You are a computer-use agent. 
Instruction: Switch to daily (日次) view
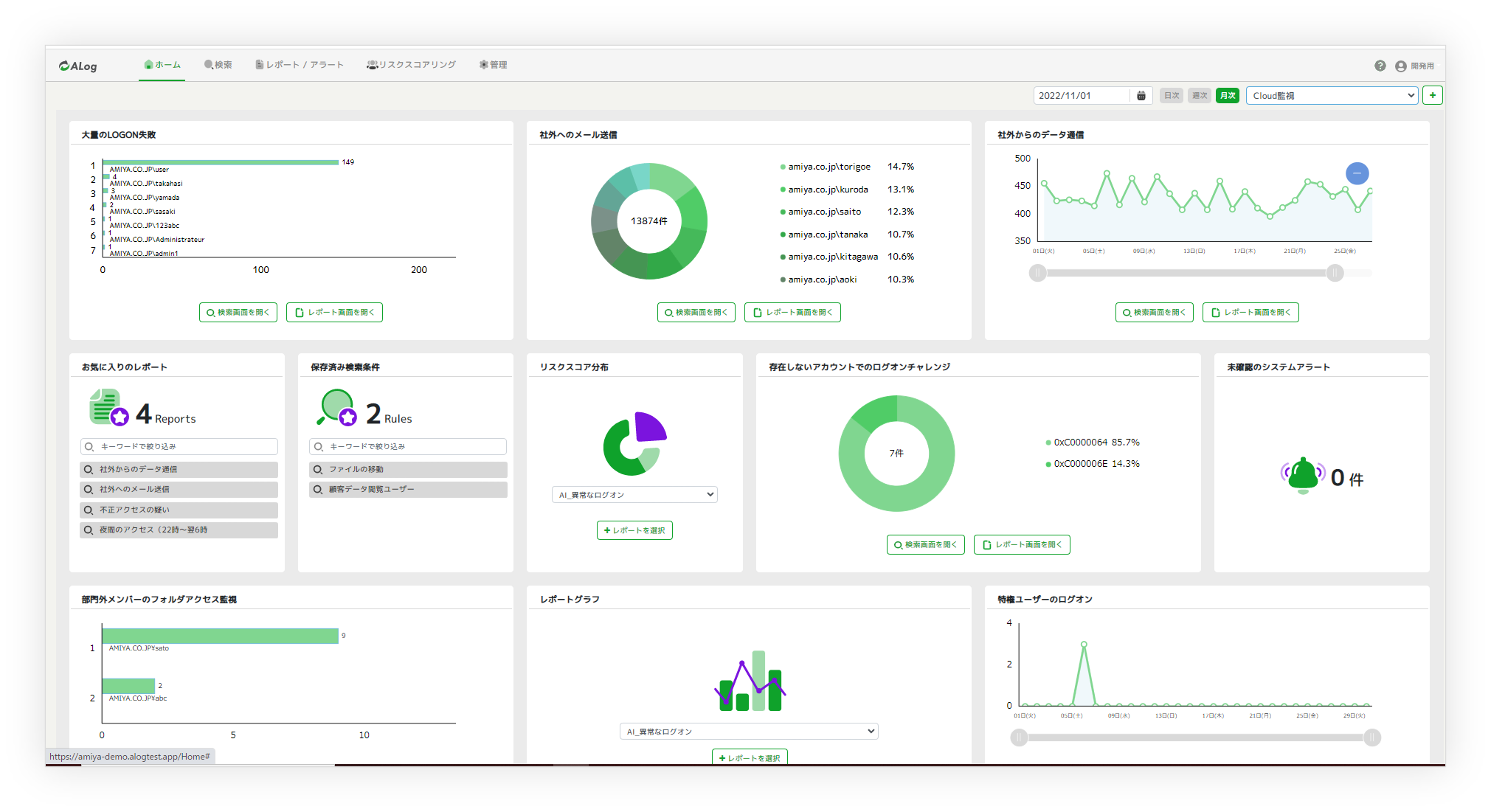click(x=1171, y=95)
